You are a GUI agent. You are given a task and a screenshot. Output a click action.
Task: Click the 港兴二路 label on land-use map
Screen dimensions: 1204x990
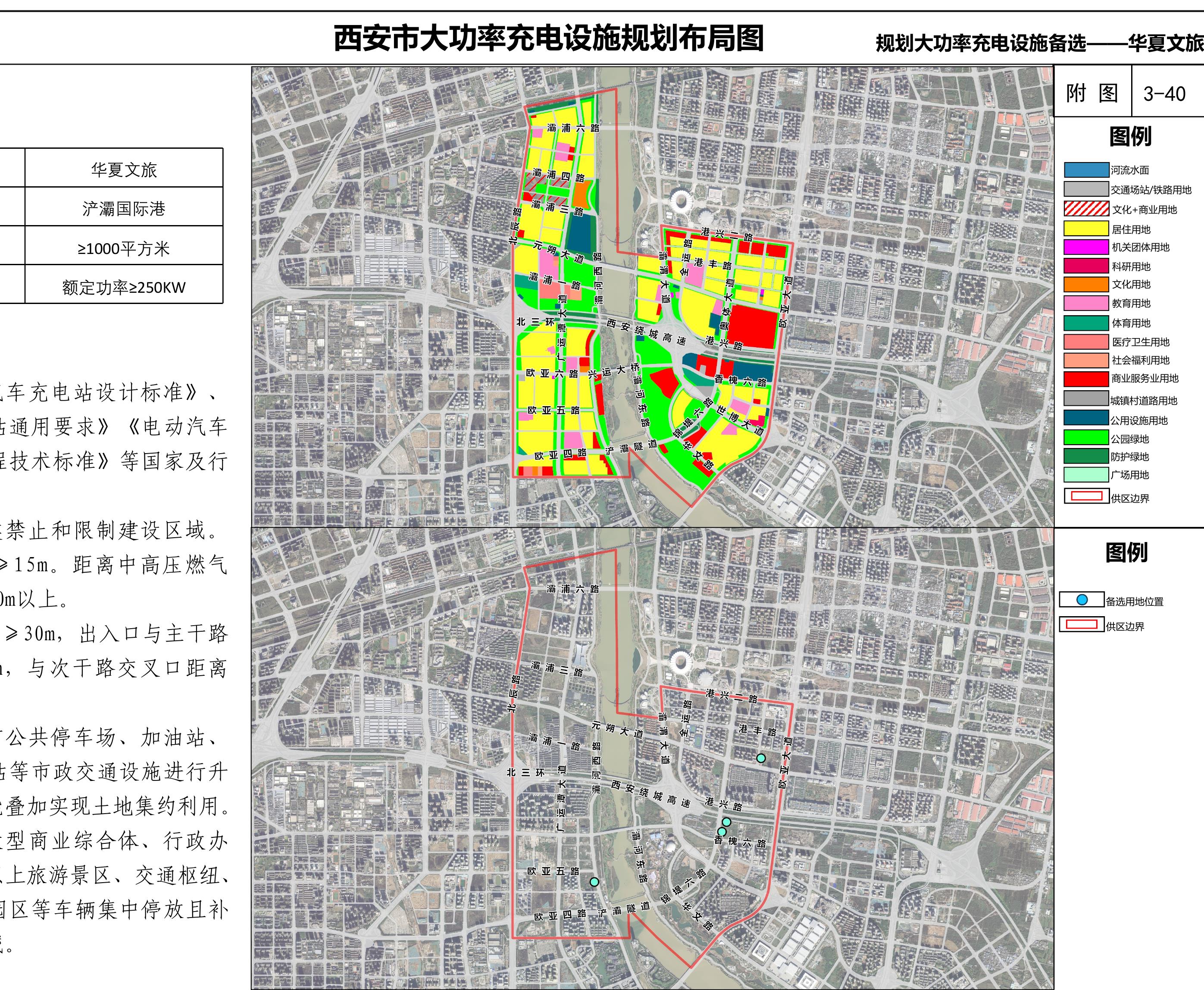point(727,234)
